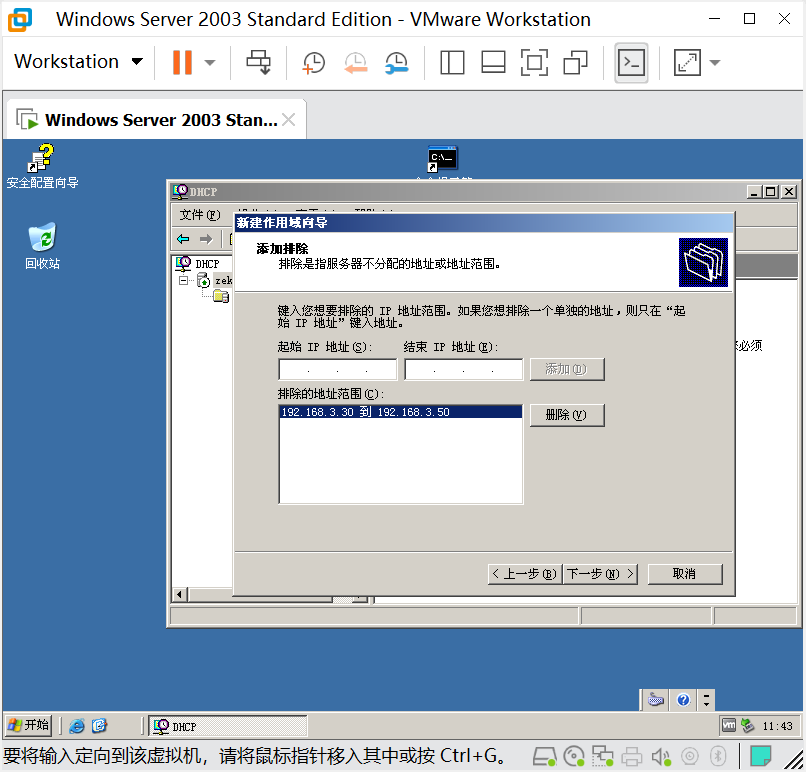Click the language bar keyboard icon
This screenshot has height=772, width=806.
[x=655, y=700]
